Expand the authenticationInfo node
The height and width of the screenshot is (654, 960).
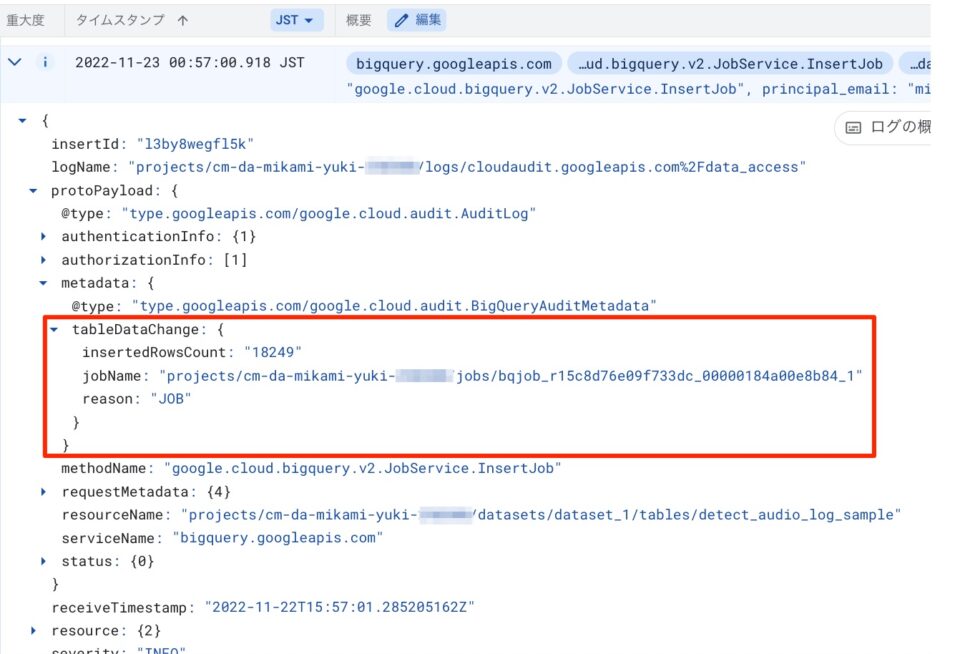pyautogui.click(x=45, y=236)
